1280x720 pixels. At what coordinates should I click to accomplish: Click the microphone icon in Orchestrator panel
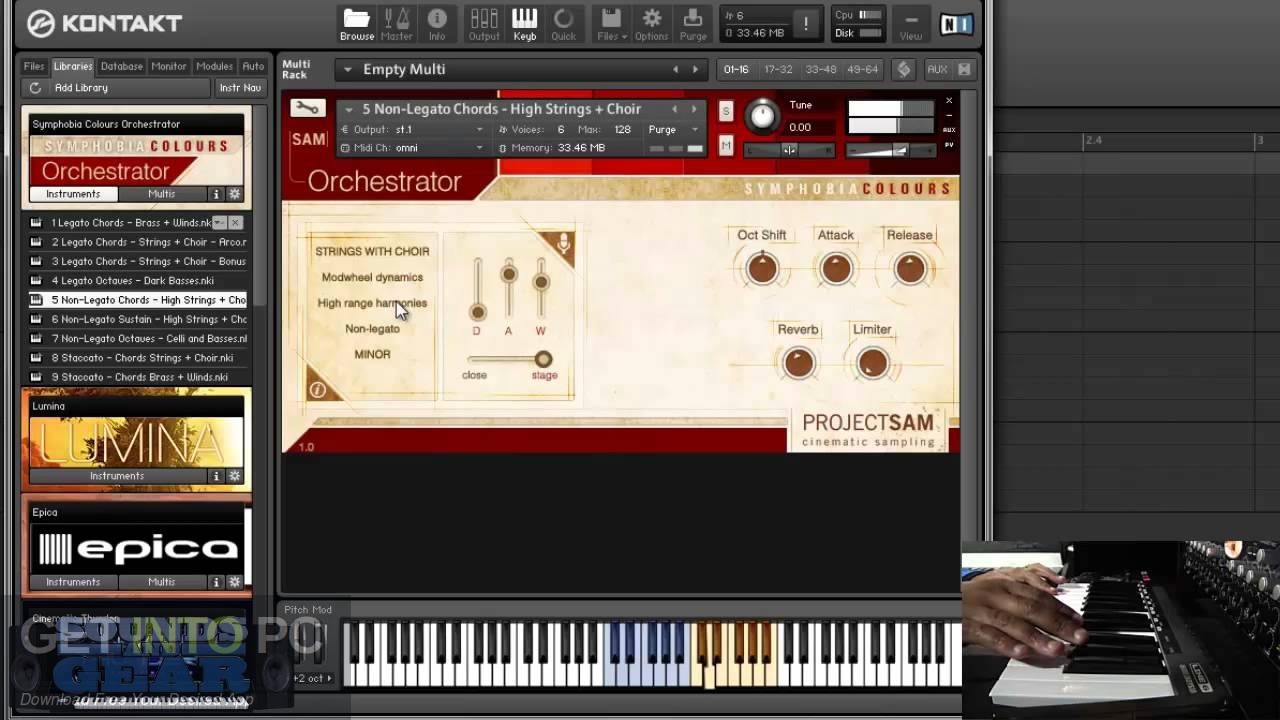563,243
